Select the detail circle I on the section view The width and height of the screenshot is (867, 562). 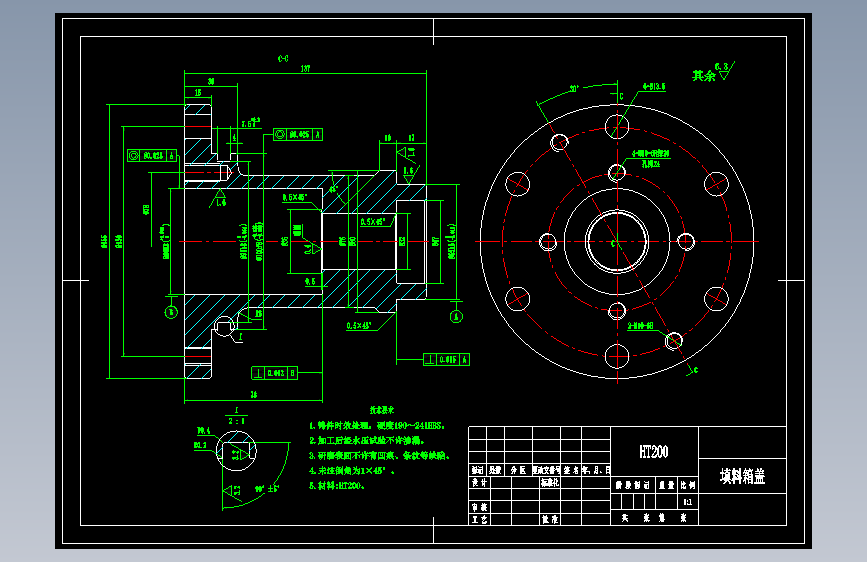coord(224,327)
